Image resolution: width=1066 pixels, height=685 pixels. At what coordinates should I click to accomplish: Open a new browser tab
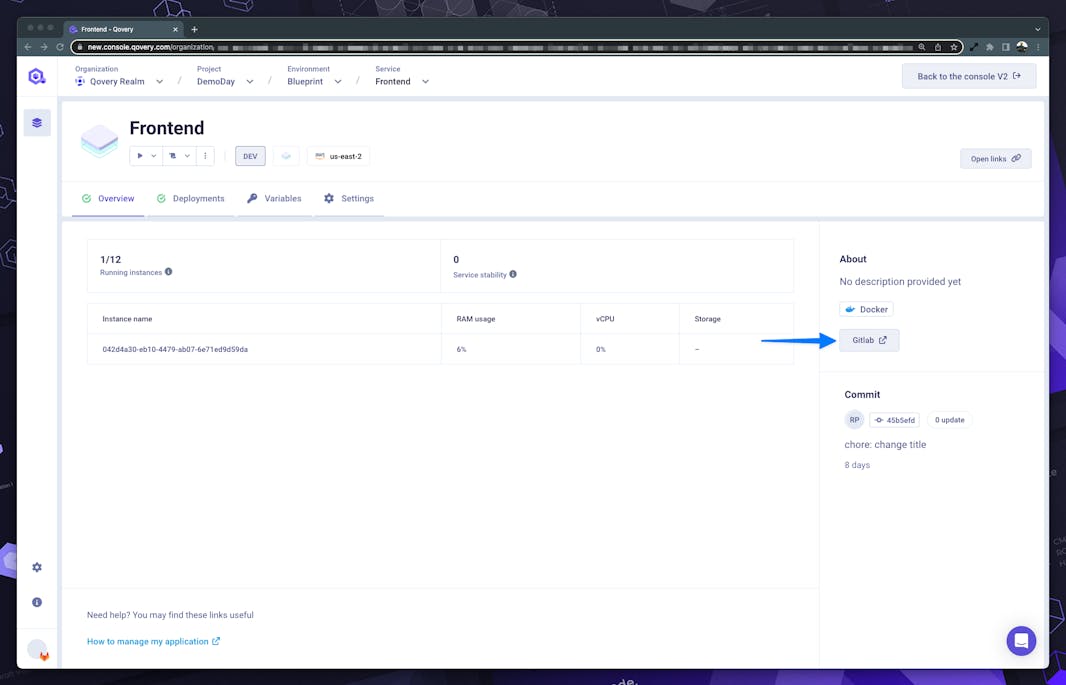pyautogui.click(x=194, y=29)
